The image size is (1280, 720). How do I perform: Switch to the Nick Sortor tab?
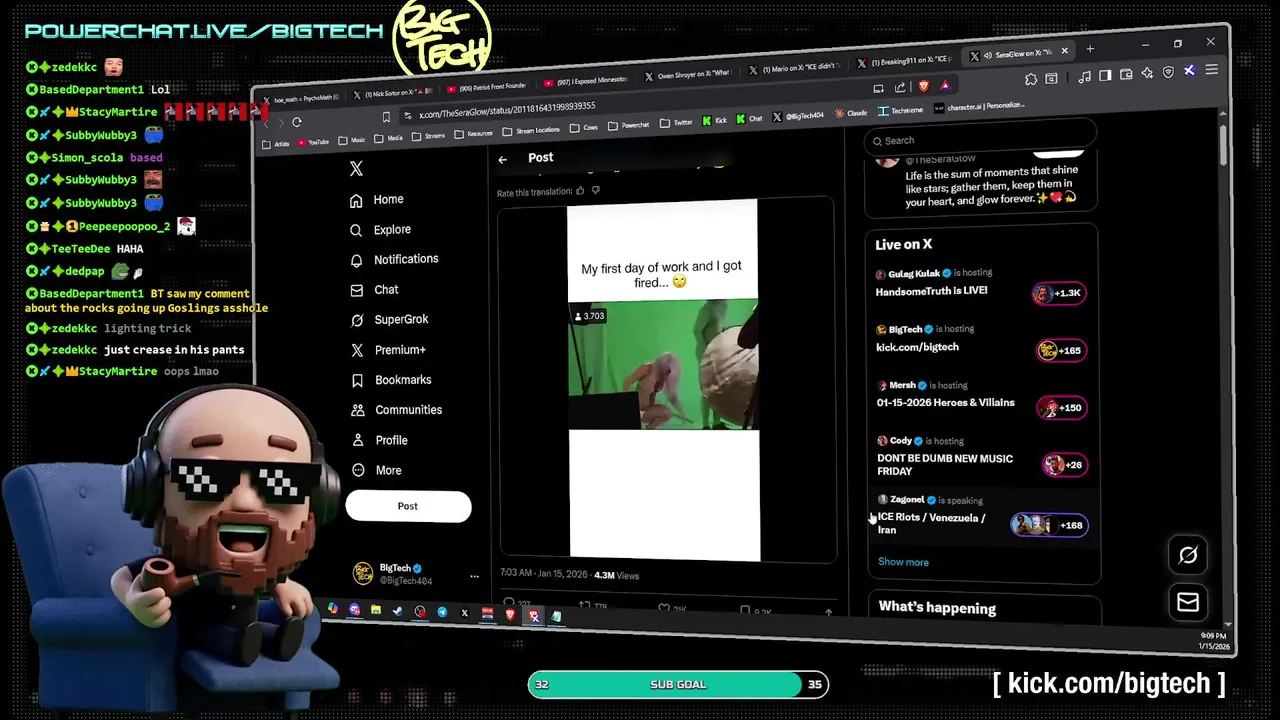click(394, 94)
